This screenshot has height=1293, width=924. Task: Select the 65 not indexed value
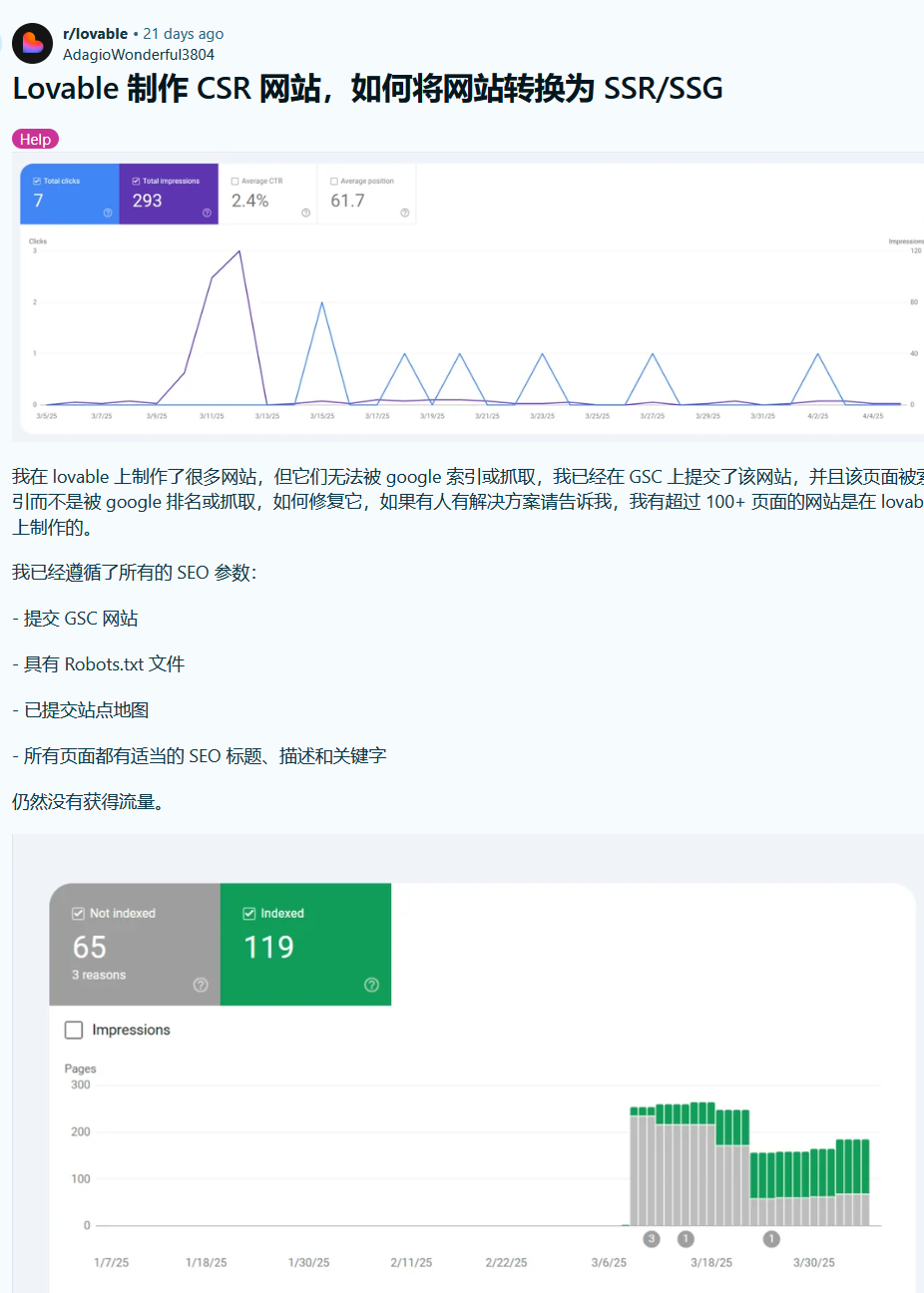click(x=90, y=947)
